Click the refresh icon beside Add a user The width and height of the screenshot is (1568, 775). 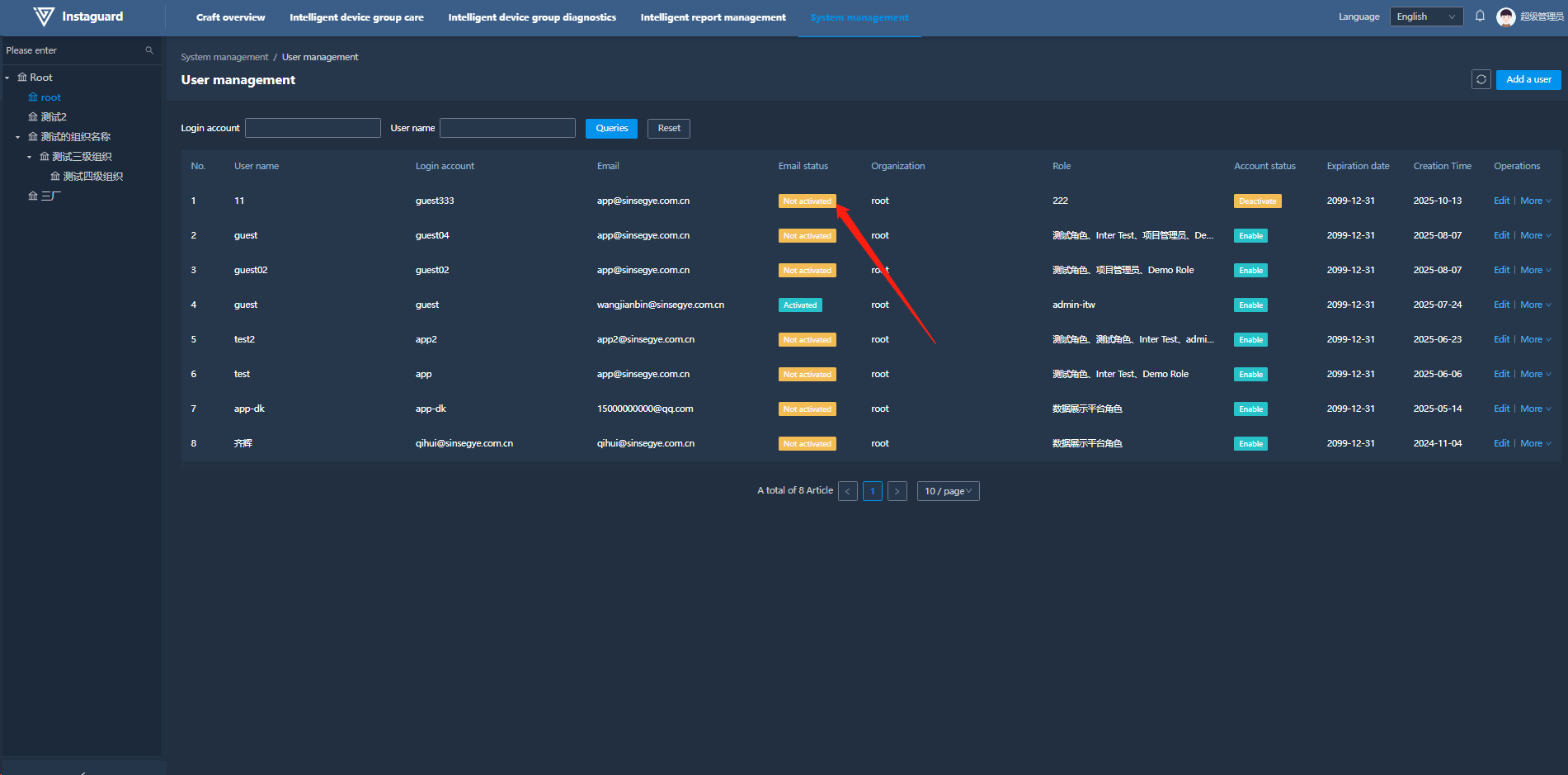pos(1481,79)
